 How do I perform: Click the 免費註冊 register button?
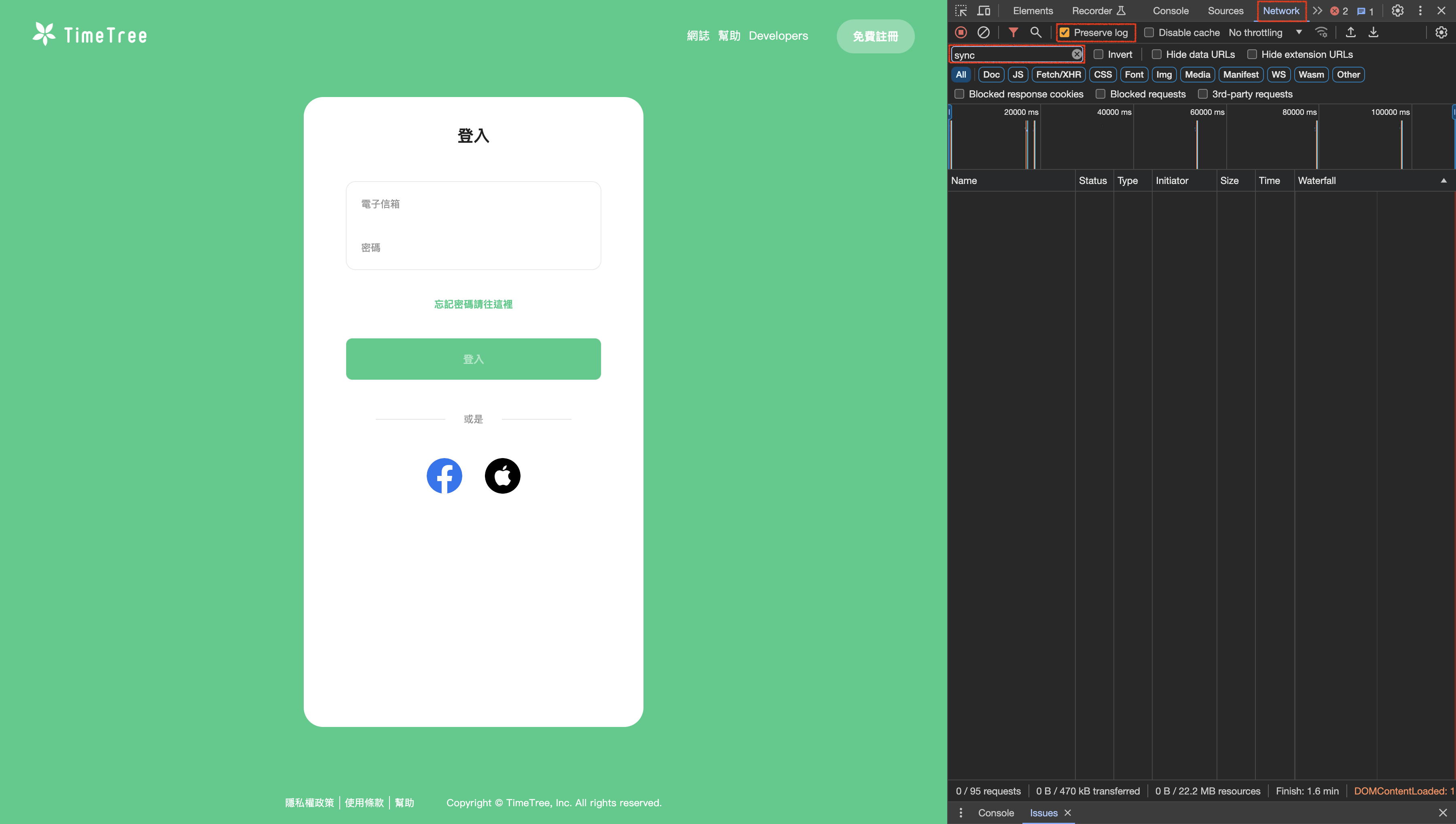tap(875, 35)
